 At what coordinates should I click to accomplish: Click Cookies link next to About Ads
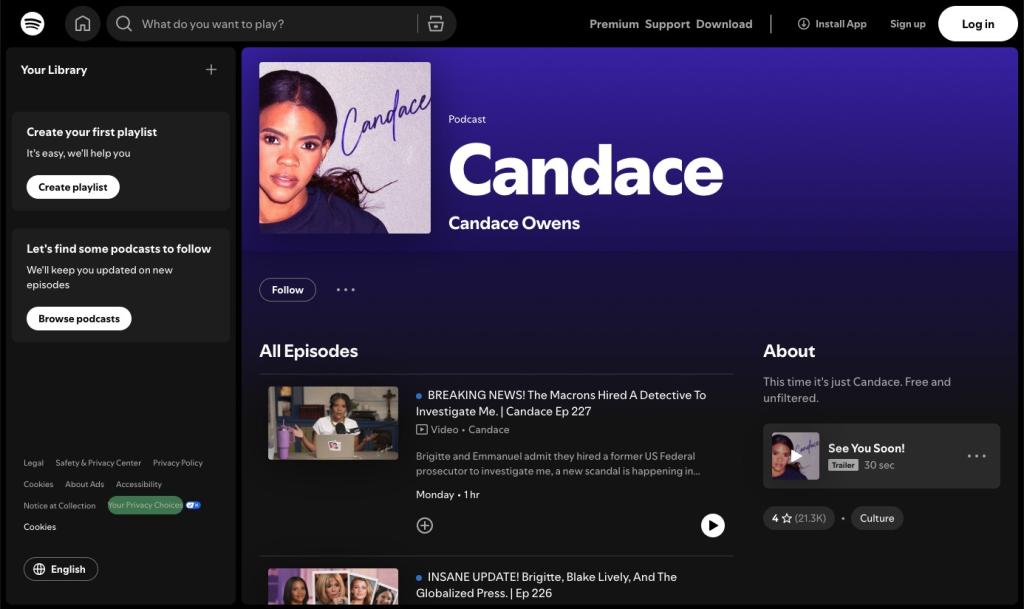pos(39,484)
